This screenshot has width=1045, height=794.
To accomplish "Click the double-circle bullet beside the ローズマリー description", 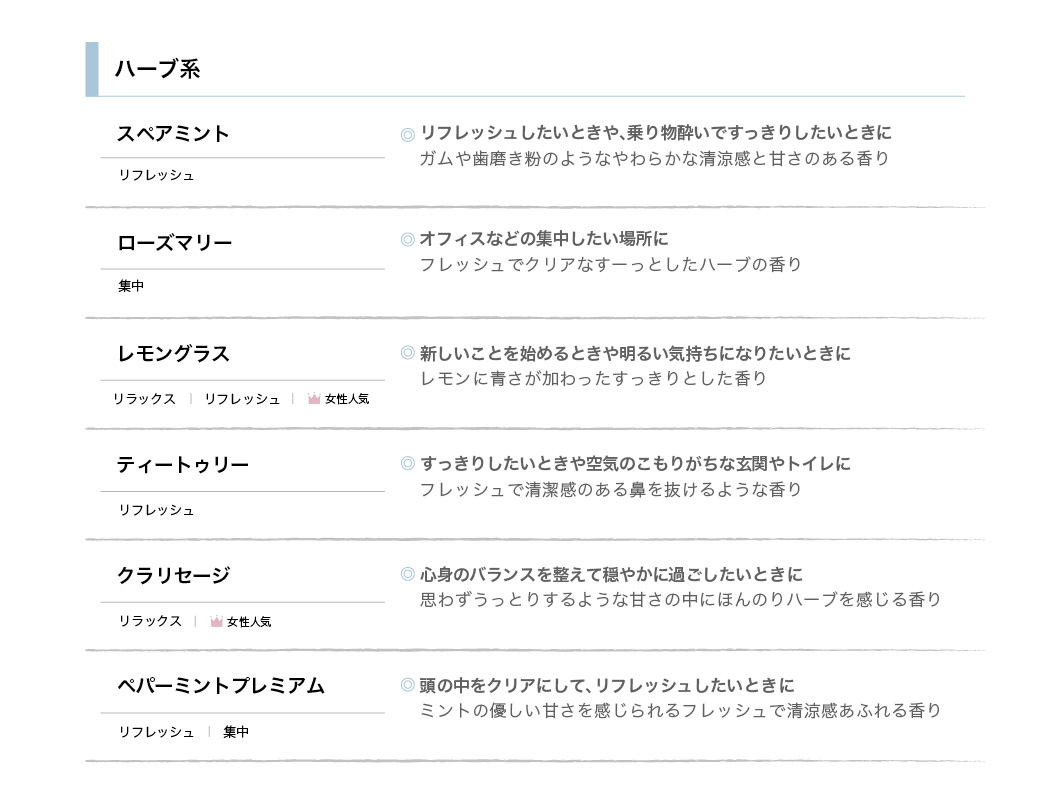I will coord(407,239).
